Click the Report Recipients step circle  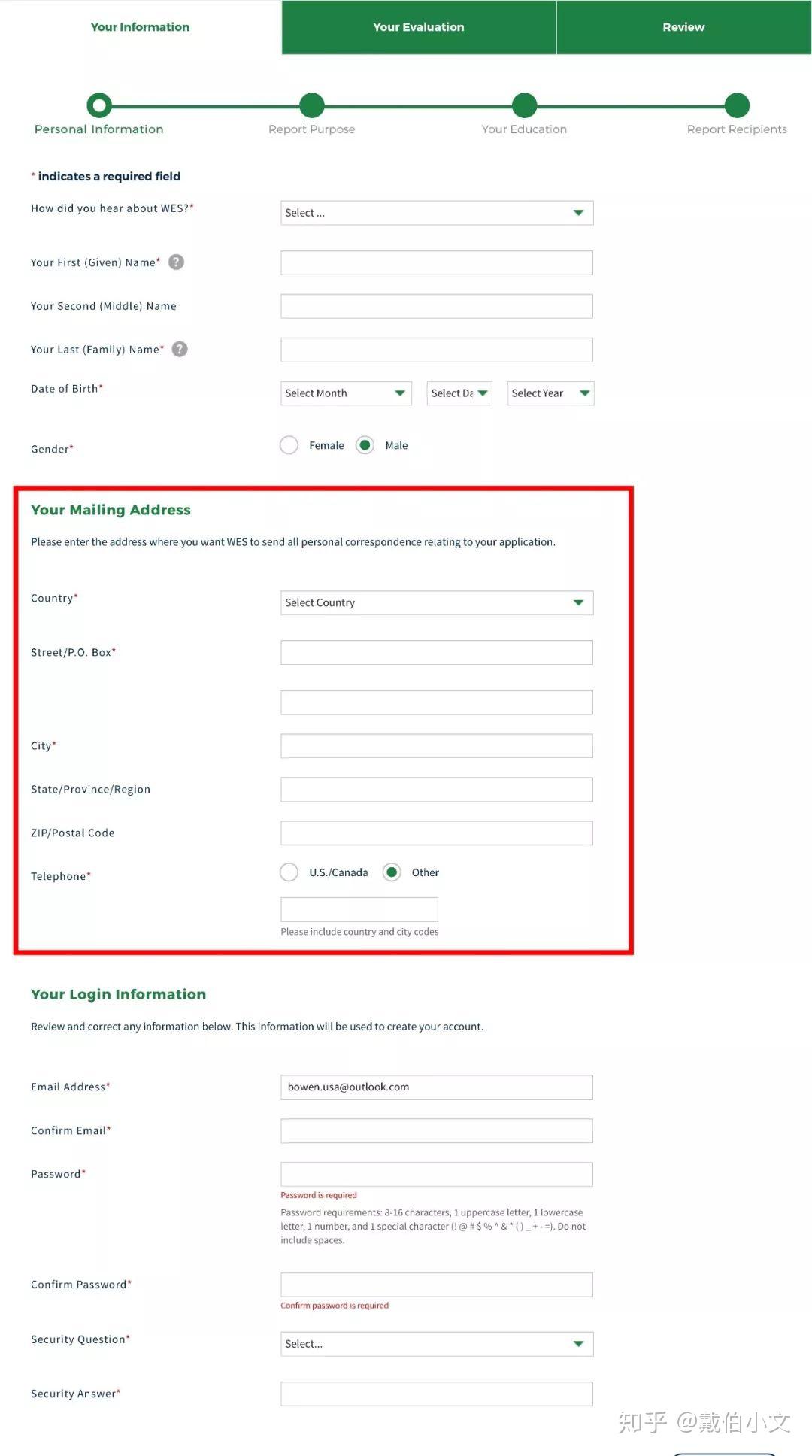click(738, 105)
